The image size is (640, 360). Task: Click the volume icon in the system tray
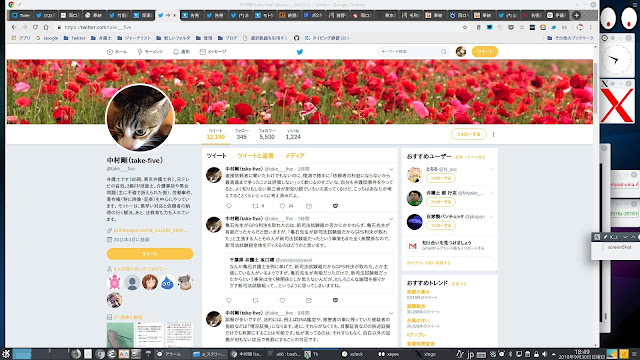(x=544, y=354)
